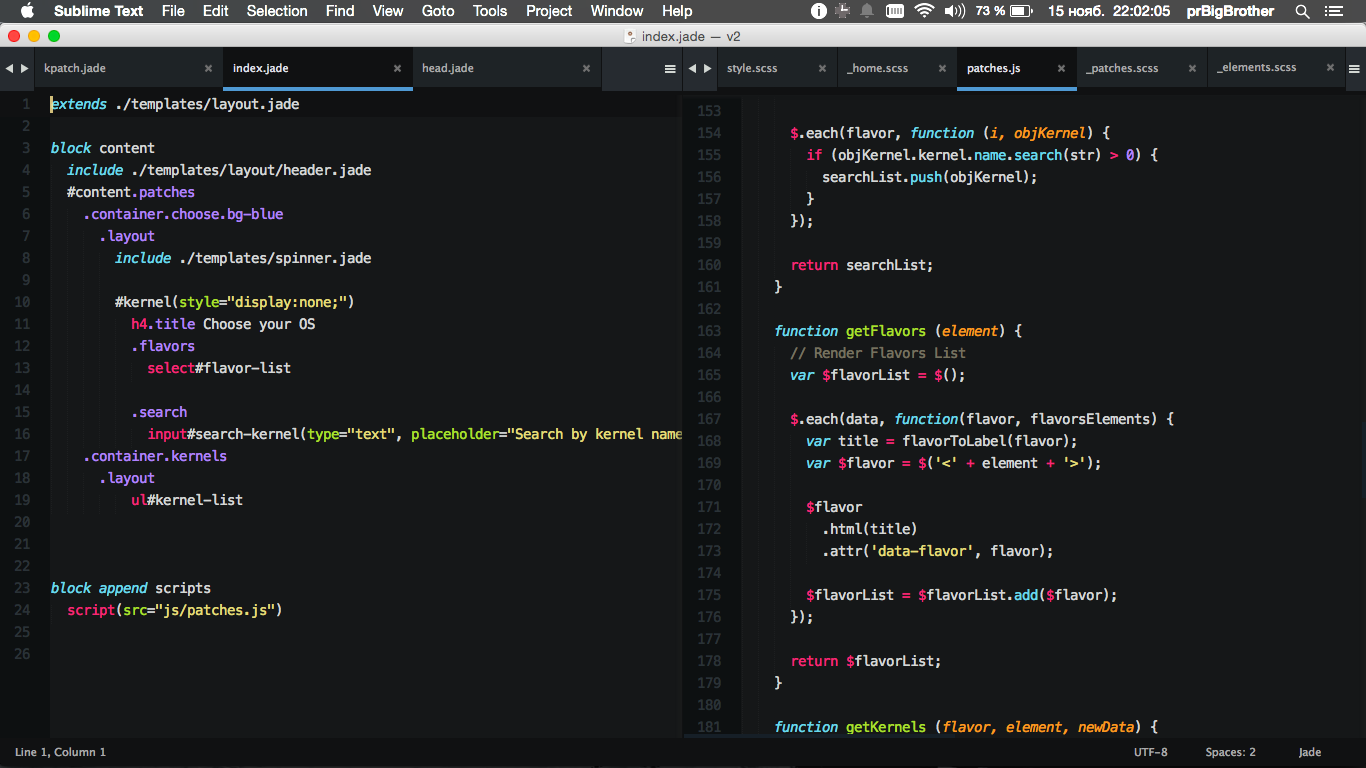Close the patches.js tab
The width and height of the screenshot is (1366, 768).
tap(1061, 69)
